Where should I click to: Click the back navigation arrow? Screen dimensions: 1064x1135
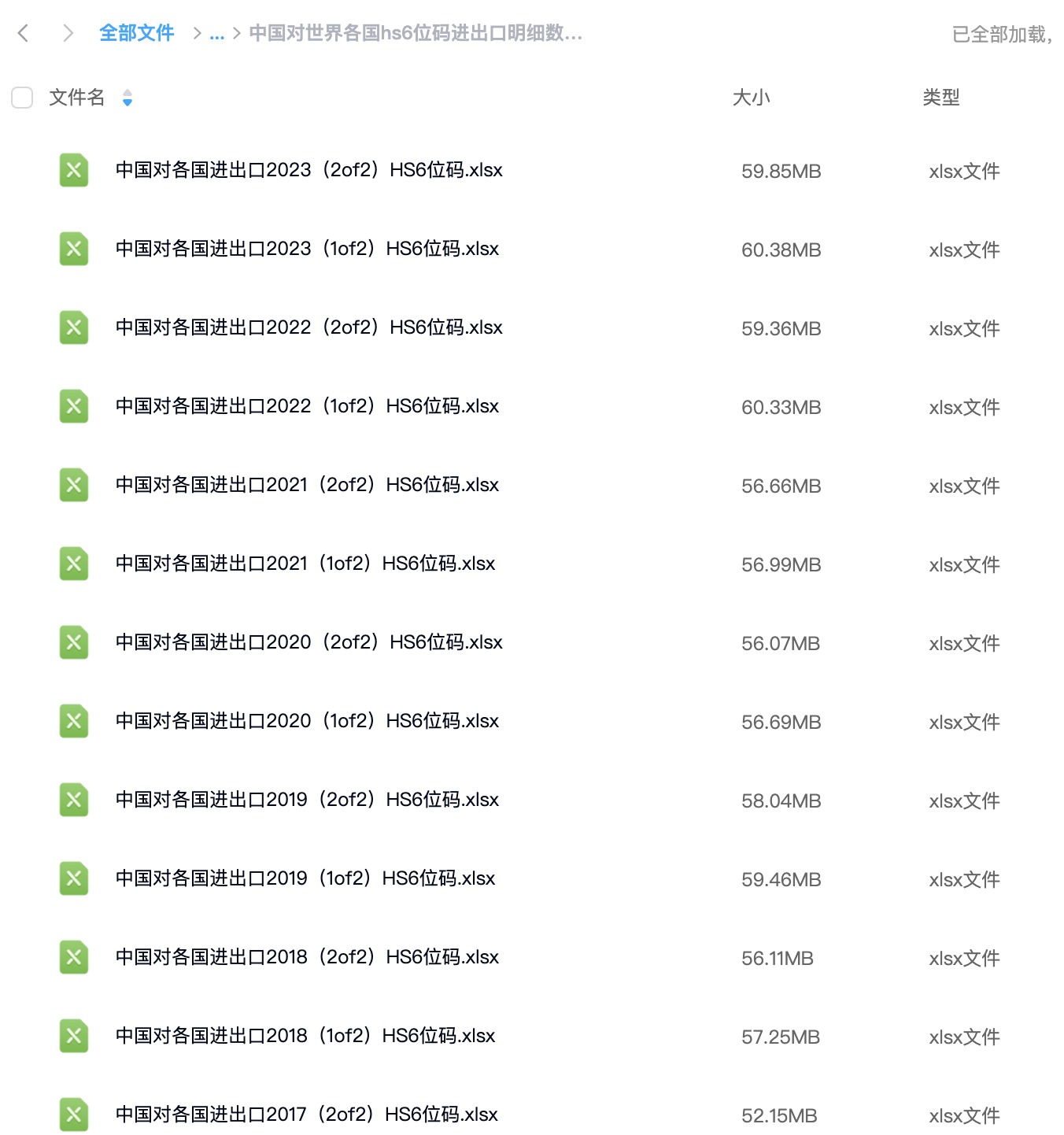pos(24,33)
